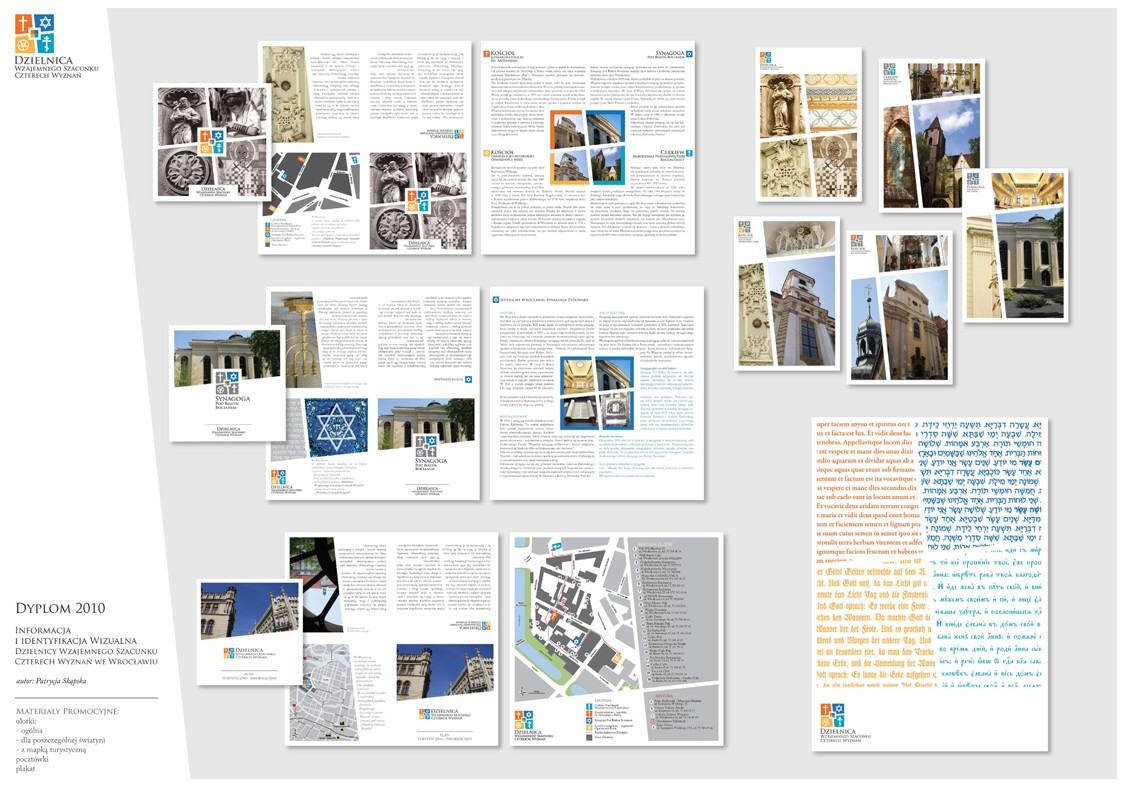Click the yellow-framed church tower photo
This screenshot has width=1124, height=787.
pyautogui.click(x=571, y=166)
